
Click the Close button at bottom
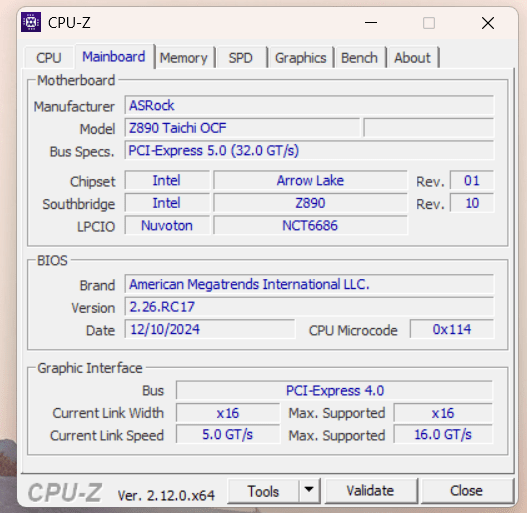pos(467,491)
